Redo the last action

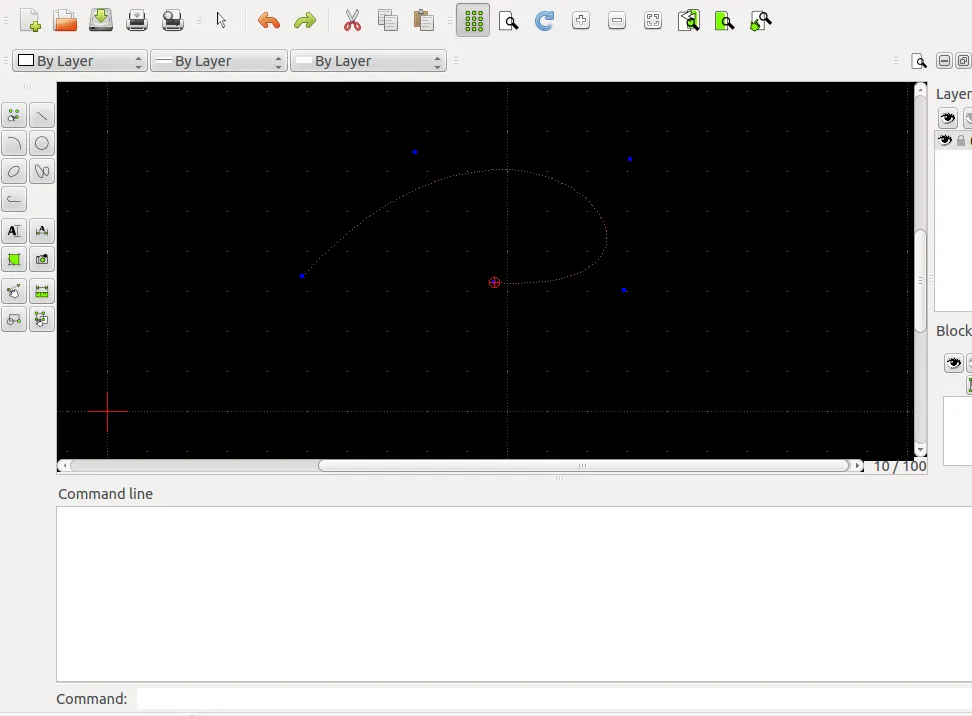pyautogui.click(x=304, y=20)
